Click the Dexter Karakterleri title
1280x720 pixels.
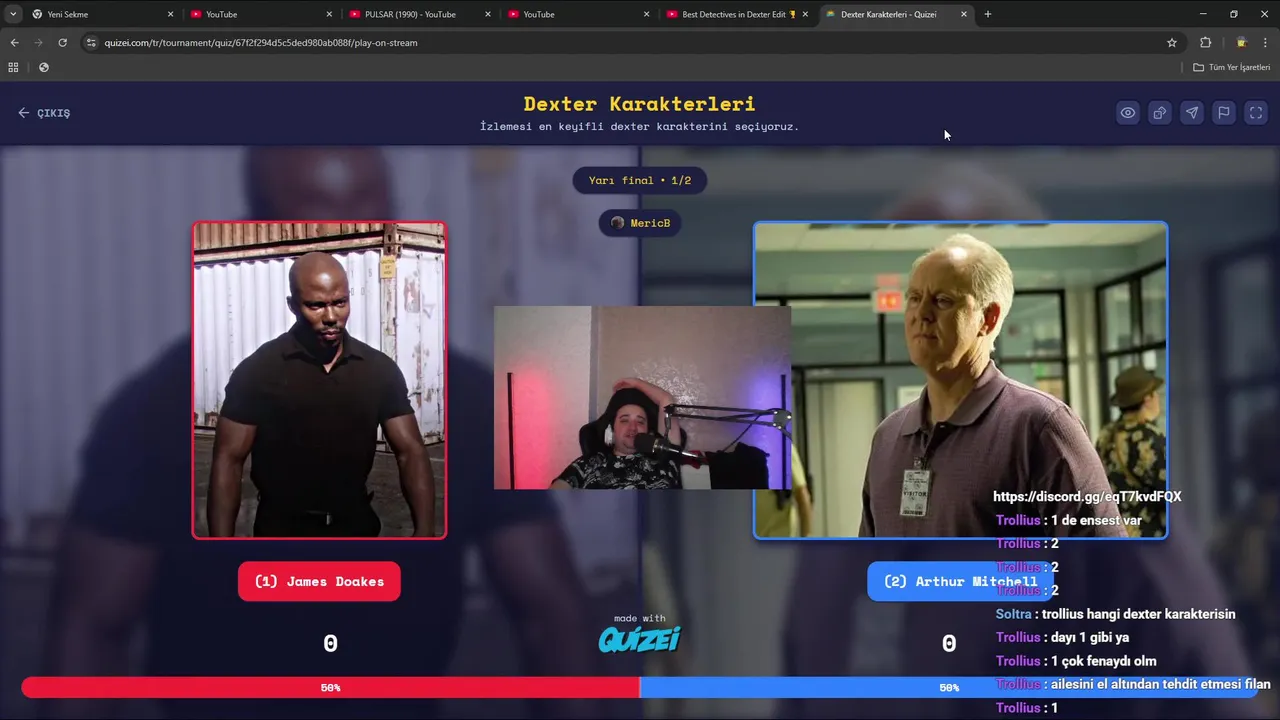pos(640,104)
